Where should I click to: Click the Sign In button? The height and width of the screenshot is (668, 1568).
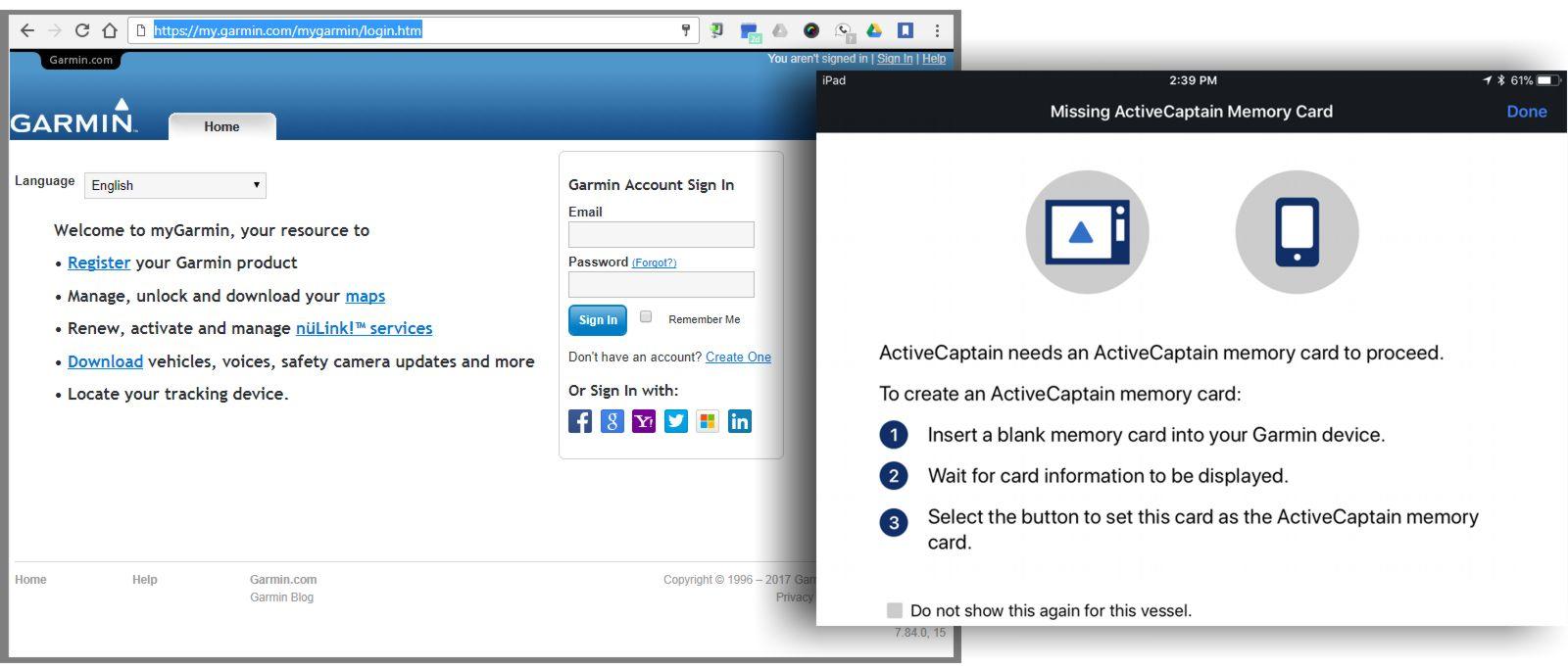pyautogui.click(x=598, y=320)
